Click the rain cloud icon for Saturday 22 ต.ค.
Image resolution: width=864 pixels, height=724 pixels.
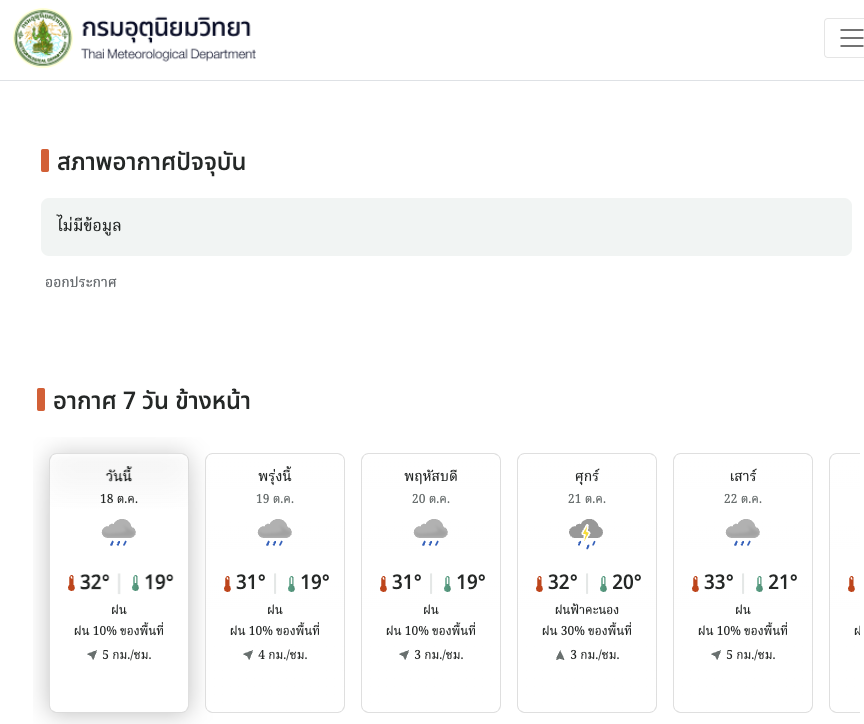point(743,532)
